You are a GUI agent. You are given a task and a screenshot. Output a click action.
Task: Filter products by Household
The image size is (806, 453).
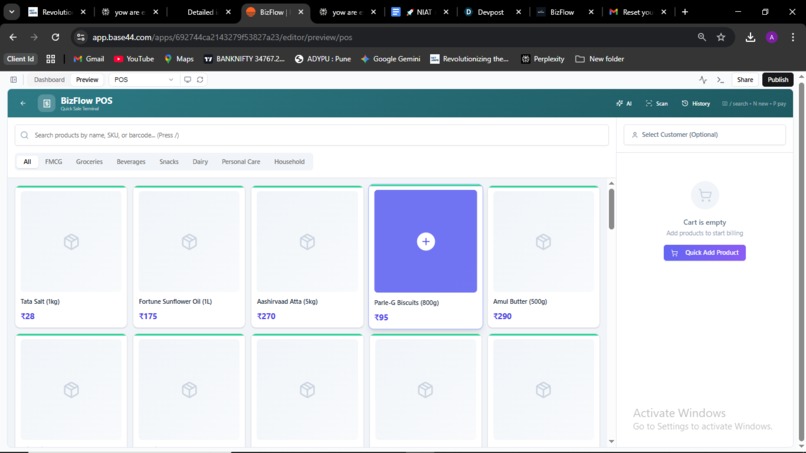[x=289, y=161]
